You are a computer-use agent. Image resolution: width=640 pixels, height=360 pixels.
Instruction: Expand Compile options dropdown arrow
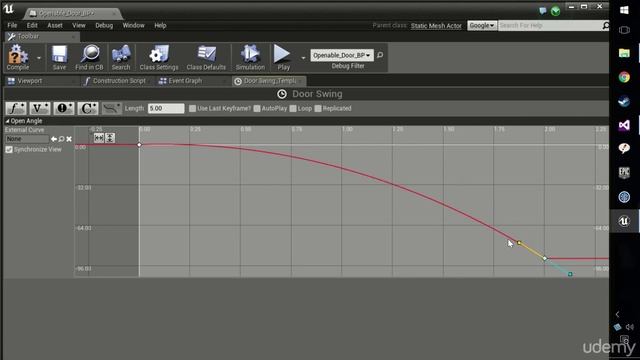[39, 58]
